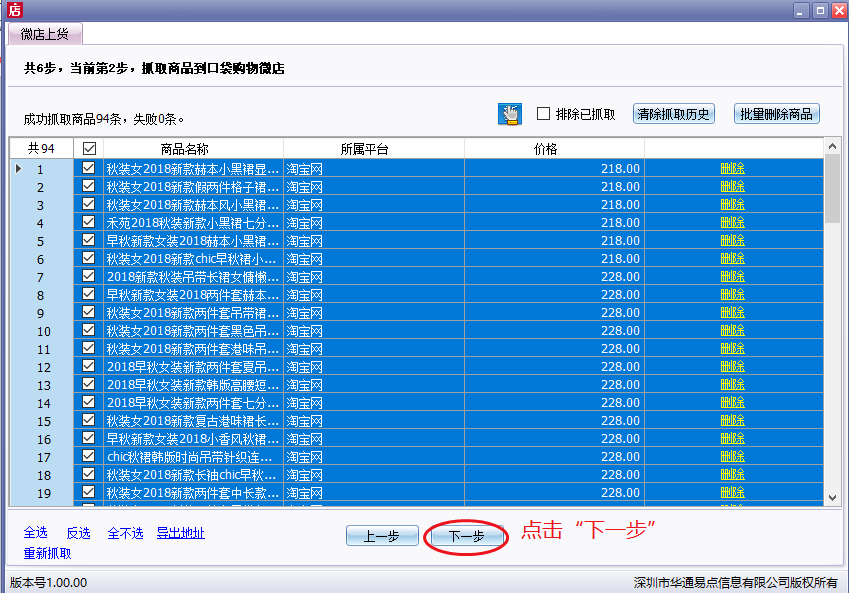Enable the 排除已抓取 checkbox
The width and height of the screenshot is (849, 593).
point(544,114)
